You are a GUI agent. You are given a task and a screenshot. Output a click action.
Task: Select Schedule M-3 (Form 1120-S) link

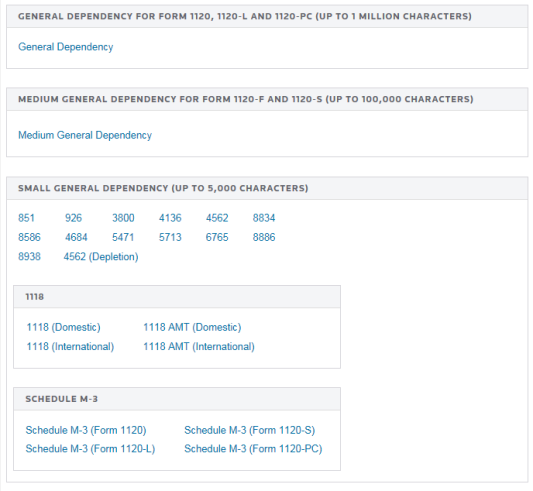click(x=250, y=430)
